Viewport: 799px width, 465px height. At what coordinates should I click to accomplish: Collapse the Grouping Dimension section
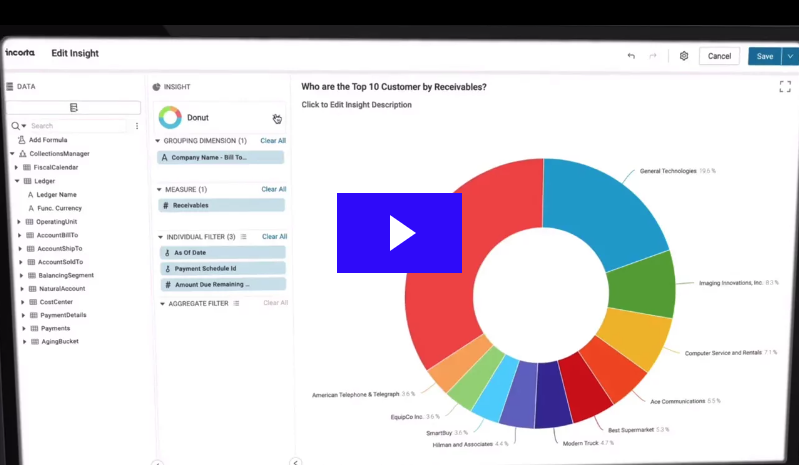click(x=158, y=141)
